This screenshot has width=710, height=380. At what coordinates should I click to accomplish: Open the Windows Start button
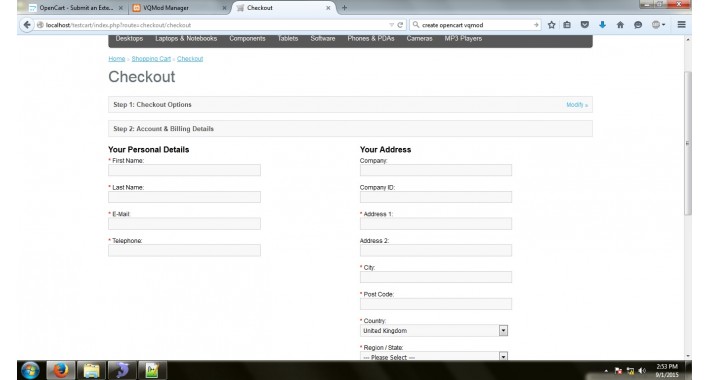point(30,370)
